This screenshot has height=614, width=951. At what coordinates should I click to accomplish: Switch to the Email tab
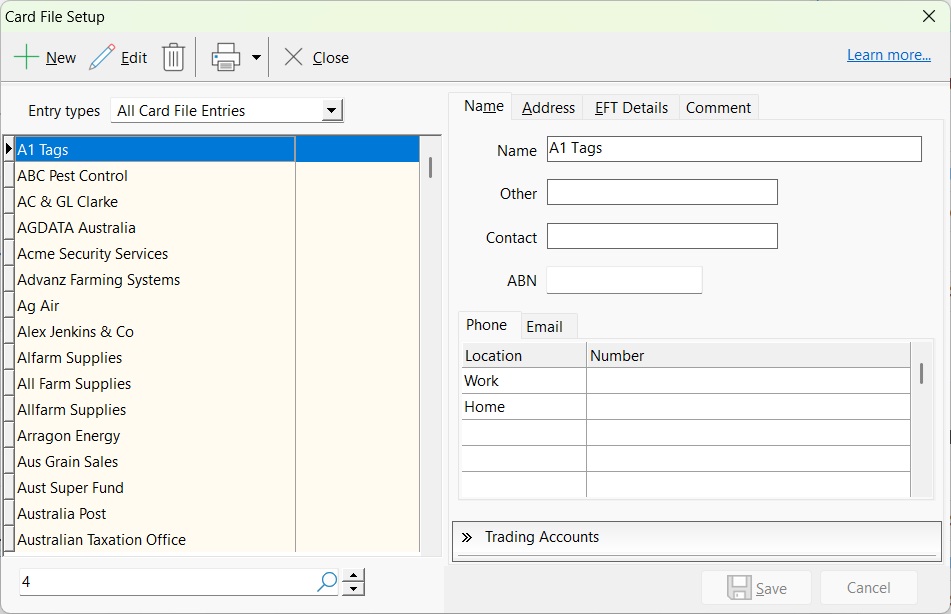(x=546, y=326)
